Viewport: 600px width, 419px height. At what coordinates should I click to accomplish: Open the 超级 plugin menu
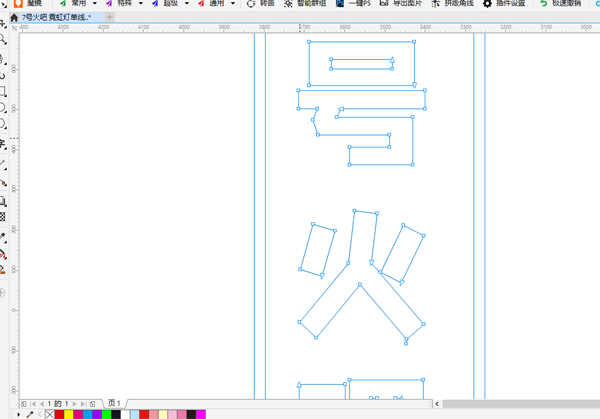click(165, 3)
